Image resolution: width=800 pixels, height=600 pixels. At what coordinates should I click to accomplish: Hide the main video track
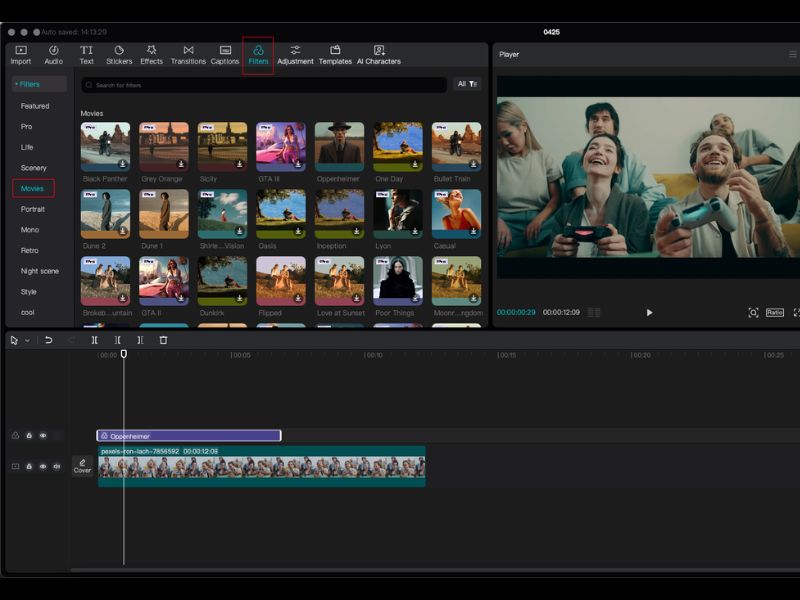click(x=43, y=466)
